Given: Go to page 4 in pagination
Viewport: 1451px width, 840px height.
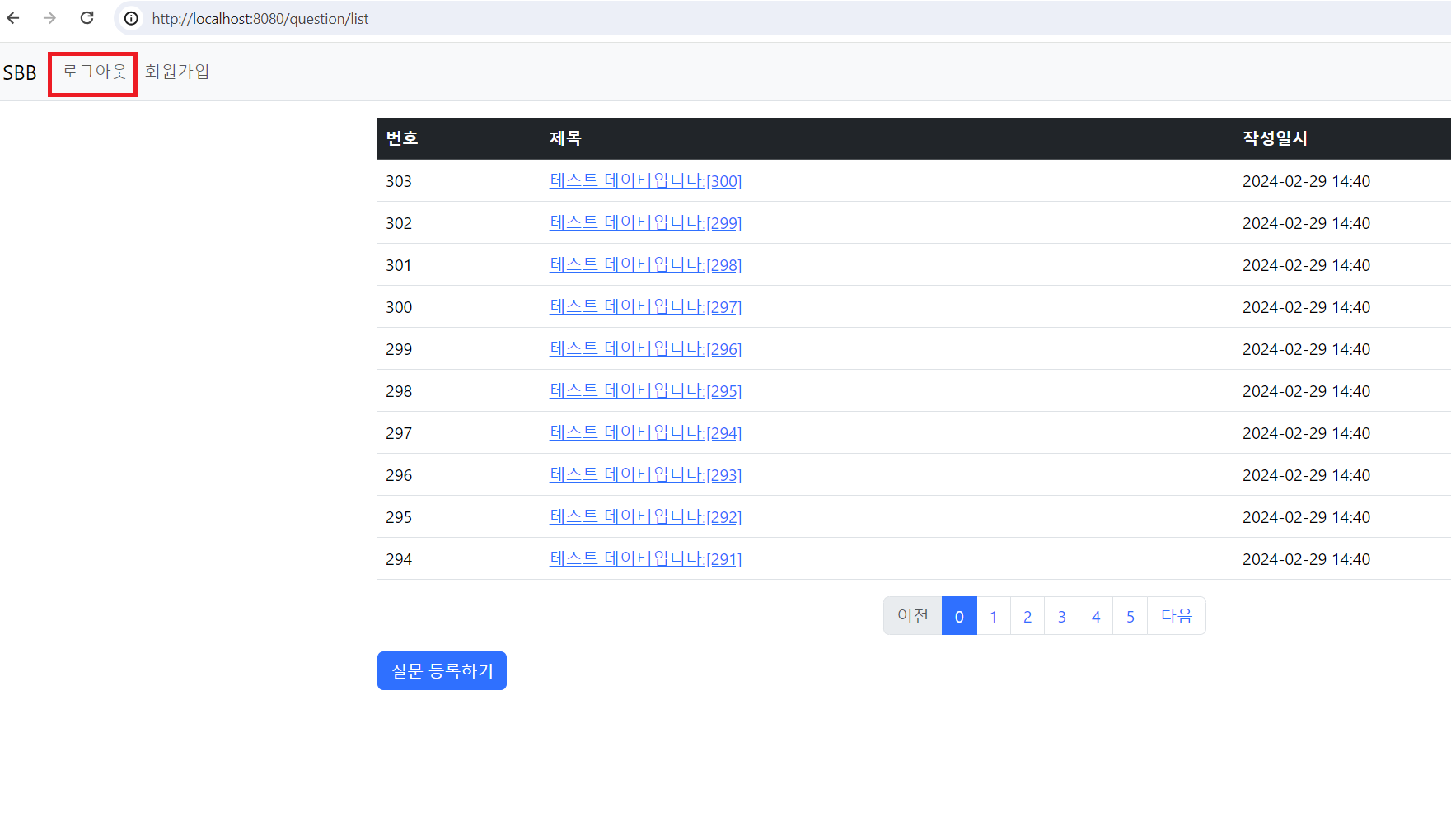Looking at the screenshot, I should point(1096,616).
